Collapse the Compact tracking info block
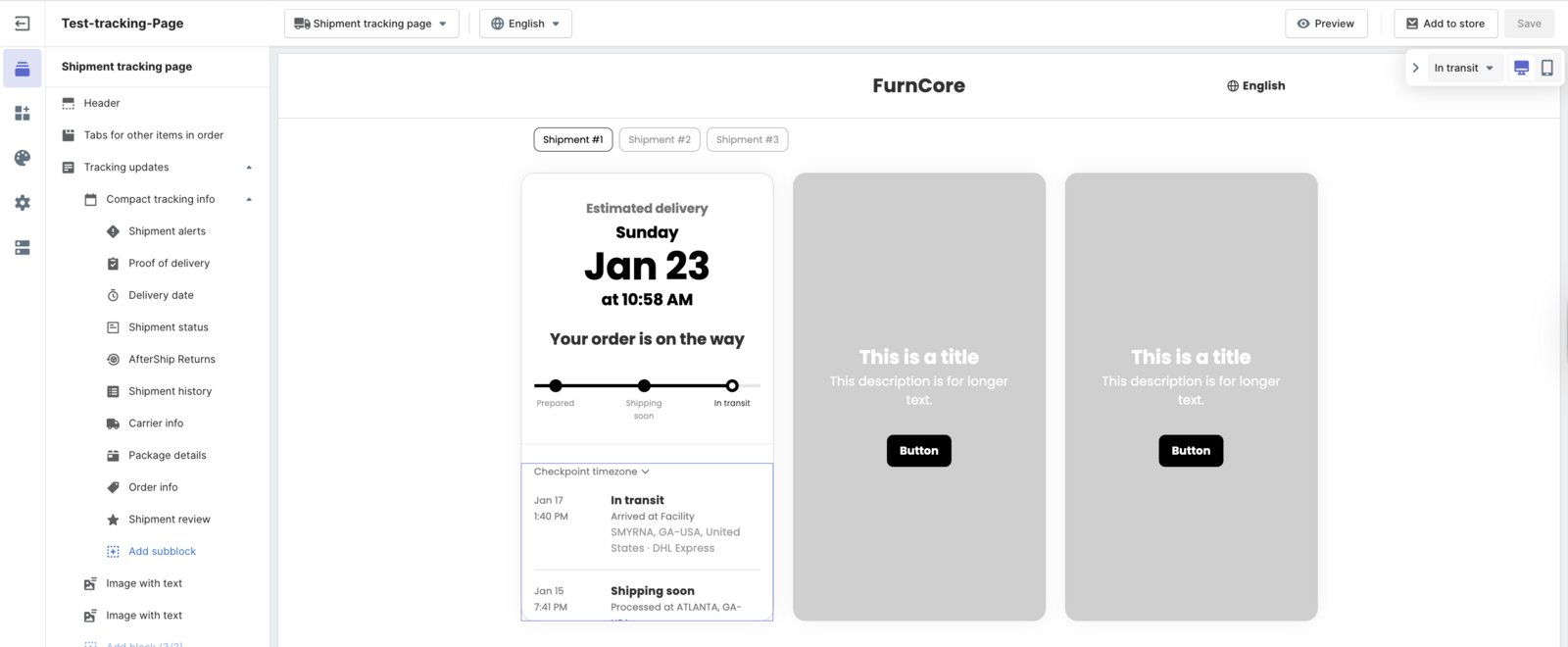This screenshot has width=1568, height=647. [x=249, y=199]
